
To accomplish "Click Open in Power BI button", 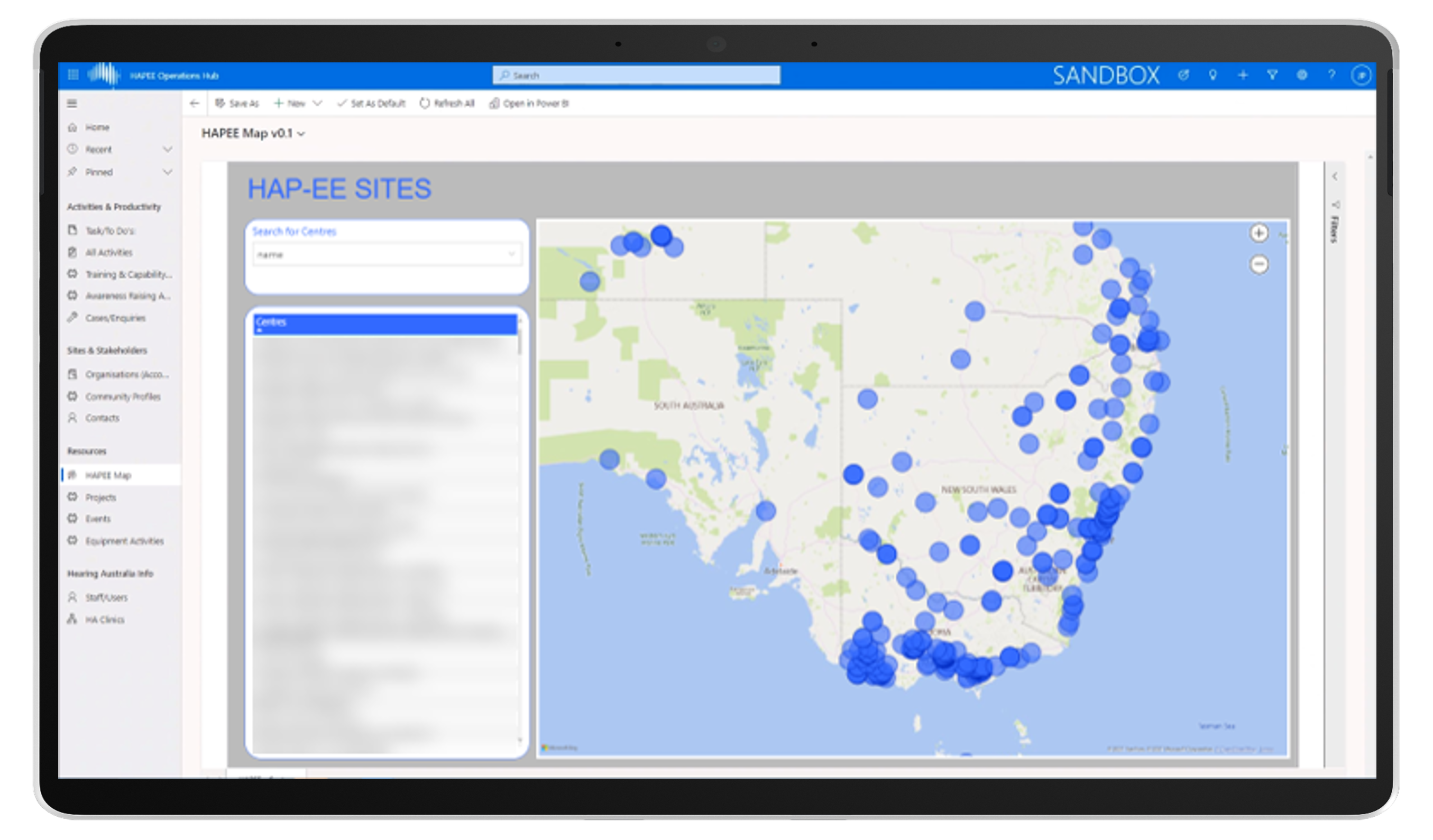I will pyautogui.click(x=529, y=104).
